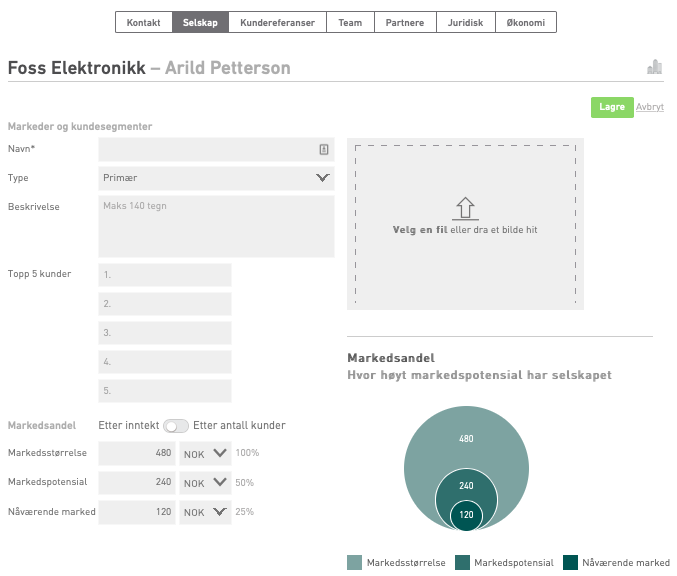The image size is (677, 576).
Task: Click the dashed image drop zone
Action: pos(465,224)
